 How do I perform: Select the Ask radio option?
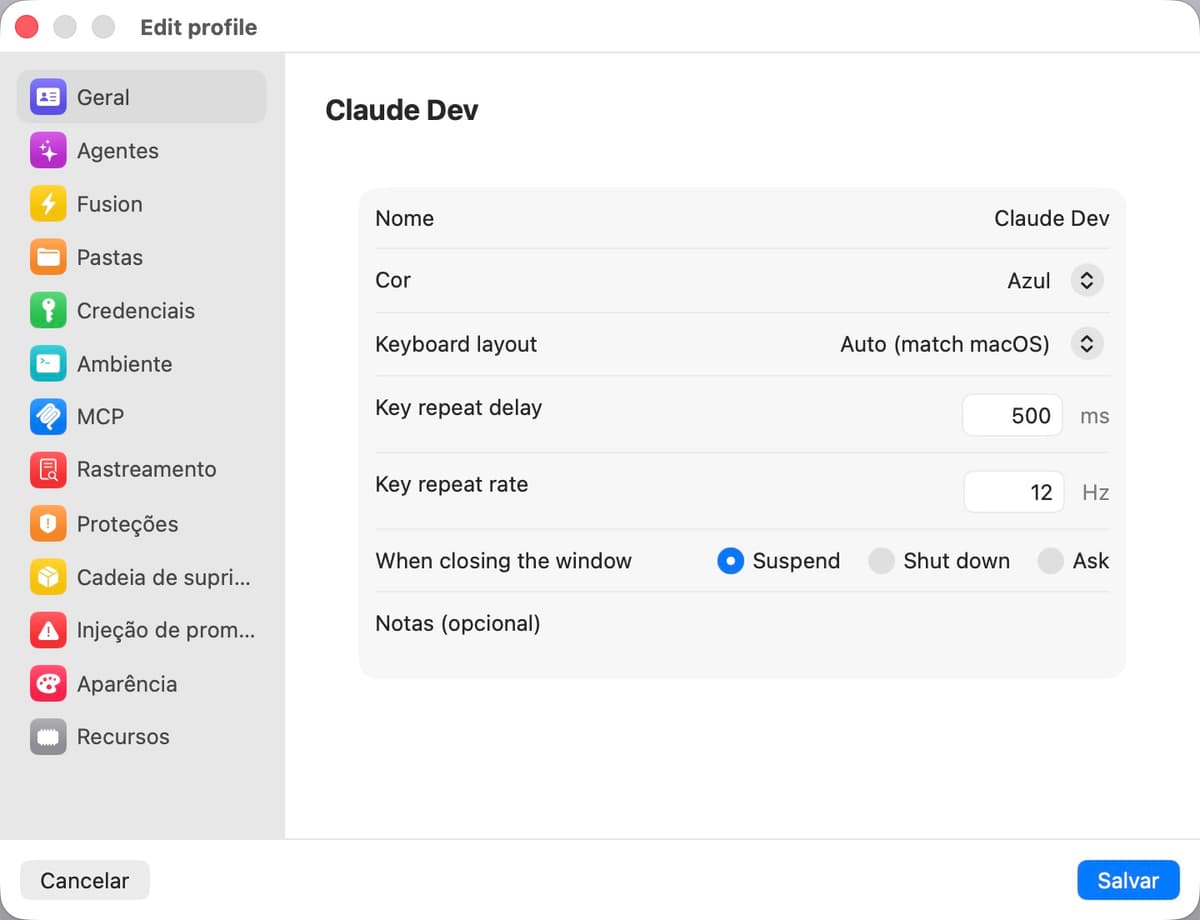(1050, 561)
